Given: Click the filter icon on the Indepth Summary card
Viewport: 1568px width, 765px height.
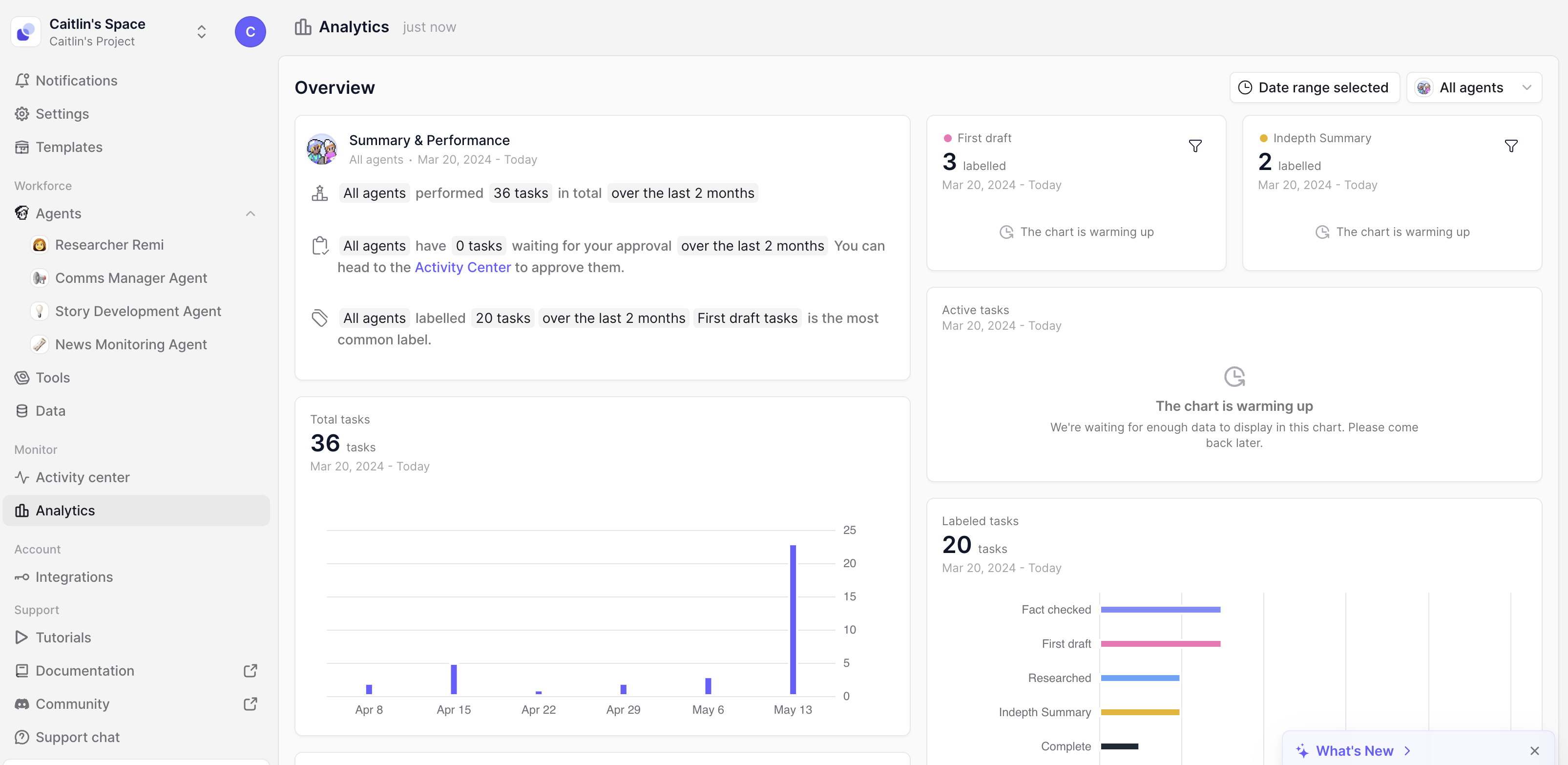Looking at the screenshot, I should 1511,146.
